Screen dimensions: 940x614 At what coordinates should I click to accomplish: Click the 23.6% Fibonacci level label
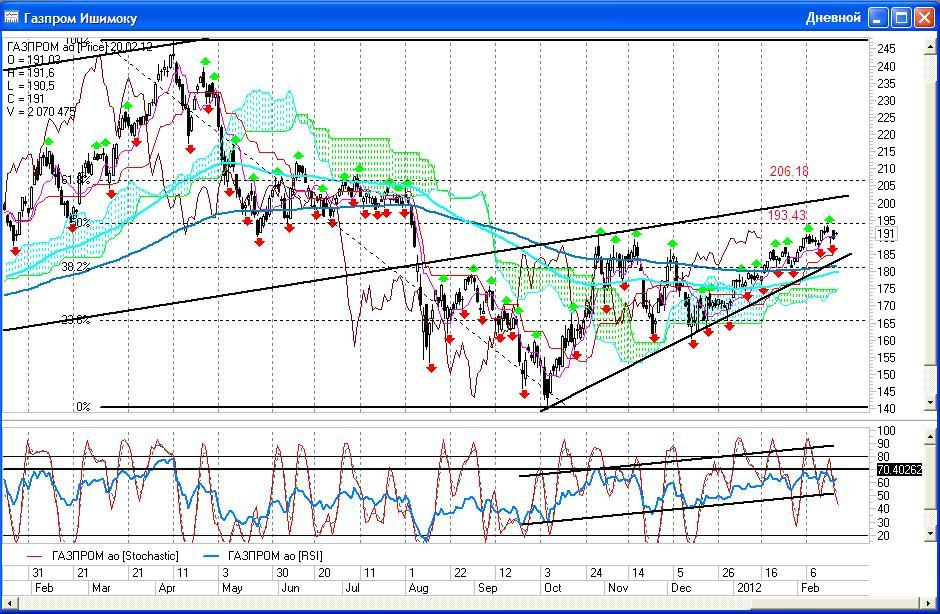click(76, 320)
